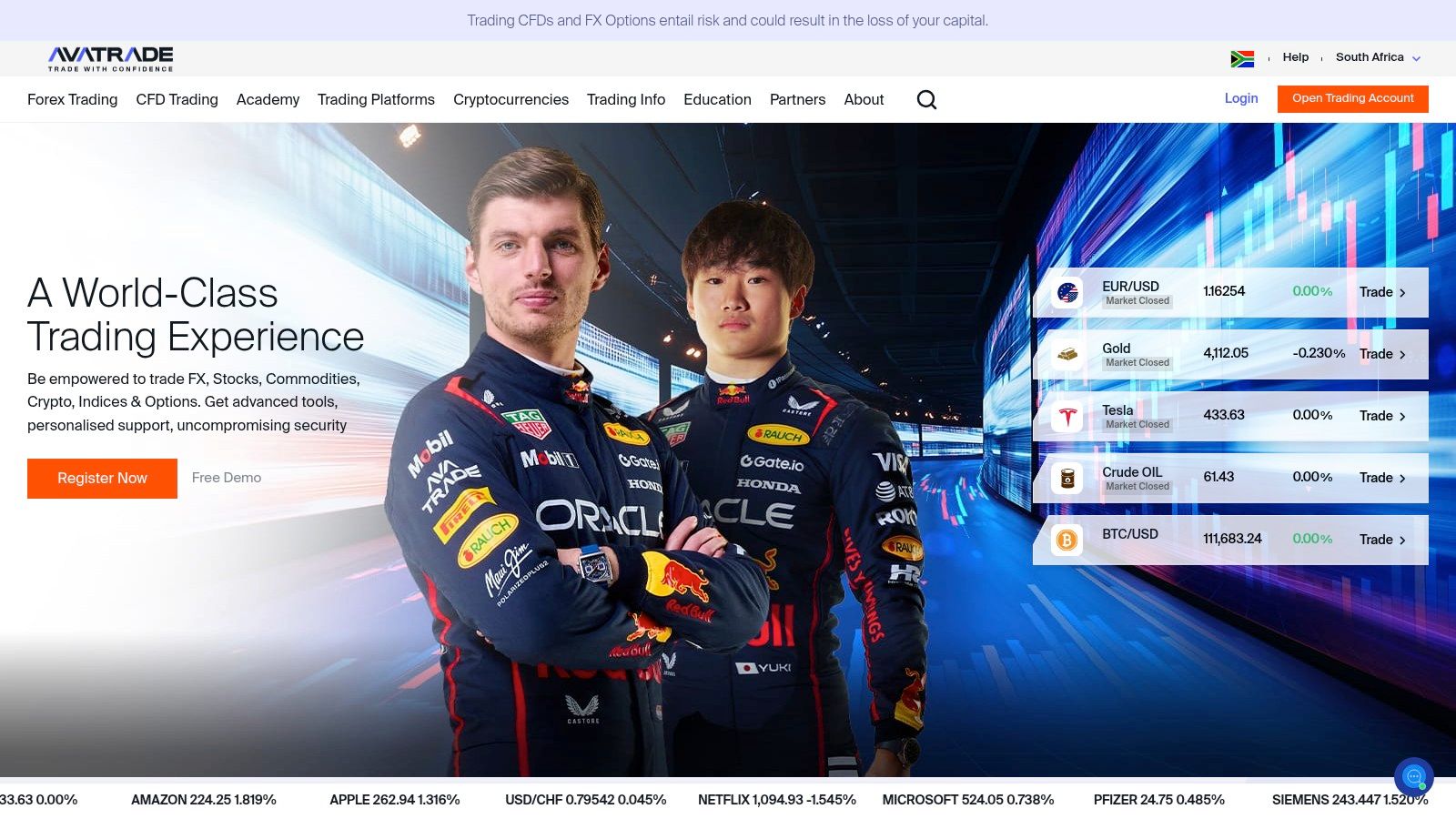Screen dimensions: 1456x819
Task: Select the Tesla instrument name
Action: 1117,410
